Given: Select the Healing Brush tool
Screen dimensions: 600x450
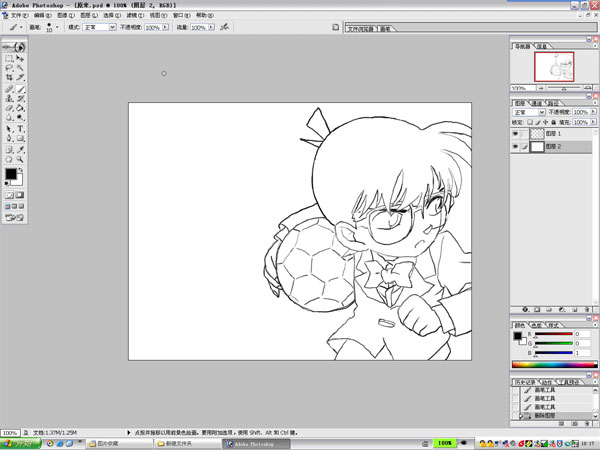Looking at the screenshot, I should click(x=9, y=89).
